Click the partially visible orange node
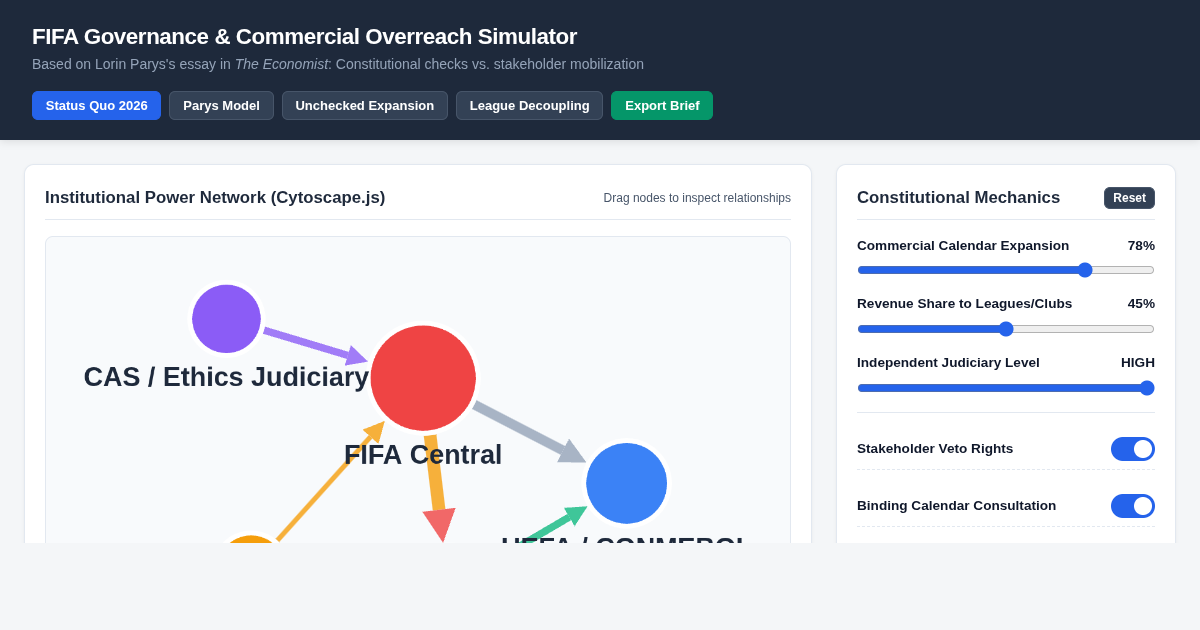The image size is (1200, 630). click(x=251, y=539)
